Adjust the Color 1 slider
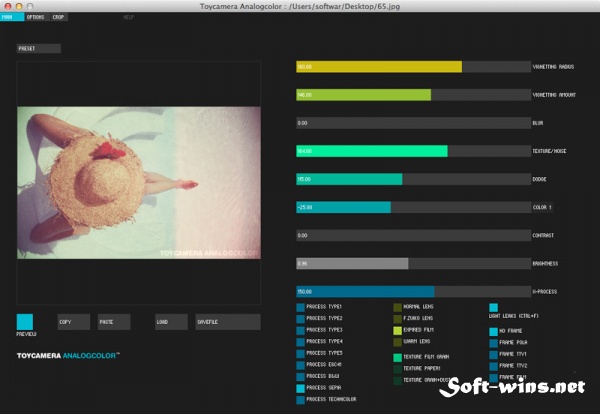Image resolution: width=600 pixels, height=414 pixels. tap(414, 207)
